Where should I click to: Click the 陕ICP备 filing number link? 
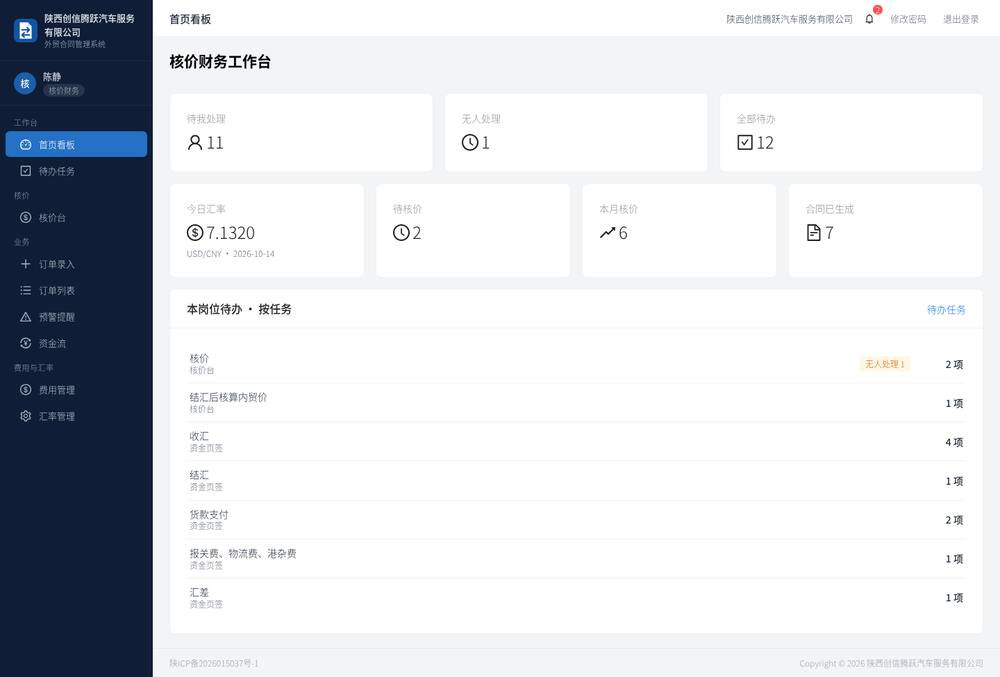[214, 664]
